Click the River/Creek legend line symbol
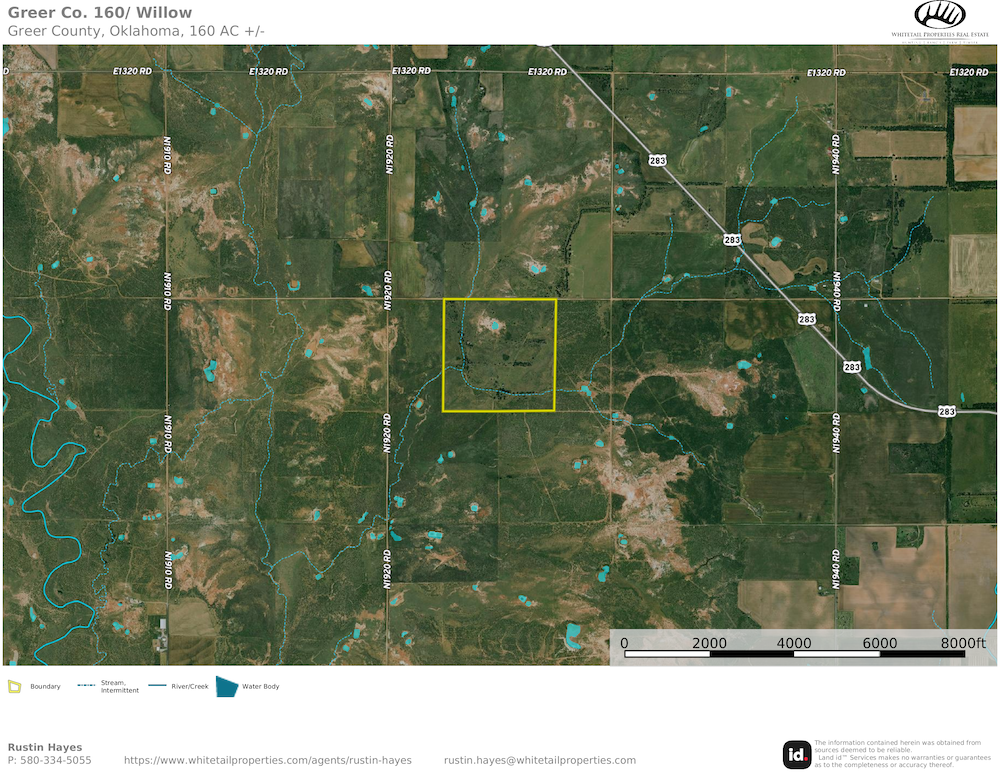 [x=157, y=686]
